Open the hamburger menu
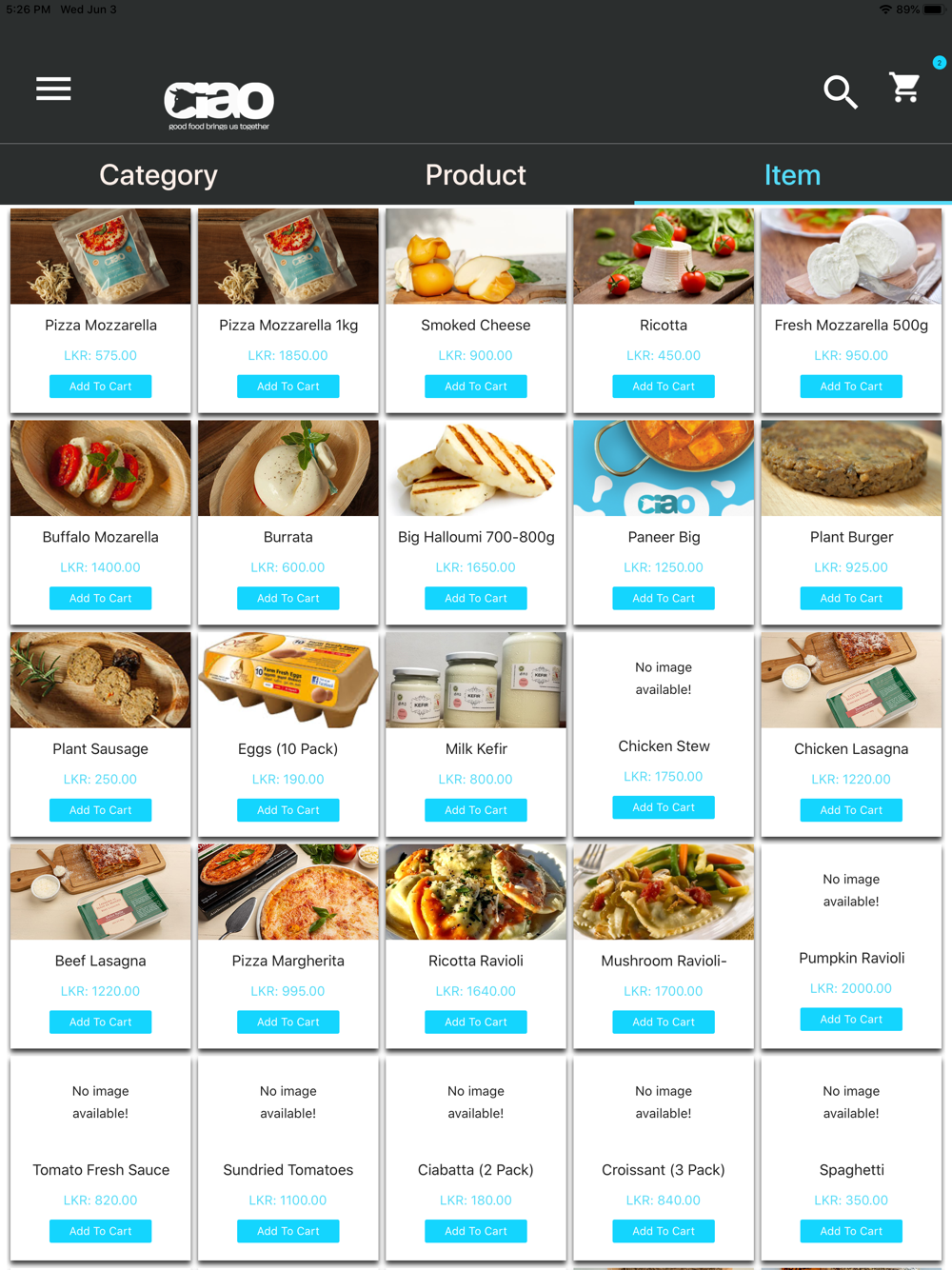 pos(53,89)
